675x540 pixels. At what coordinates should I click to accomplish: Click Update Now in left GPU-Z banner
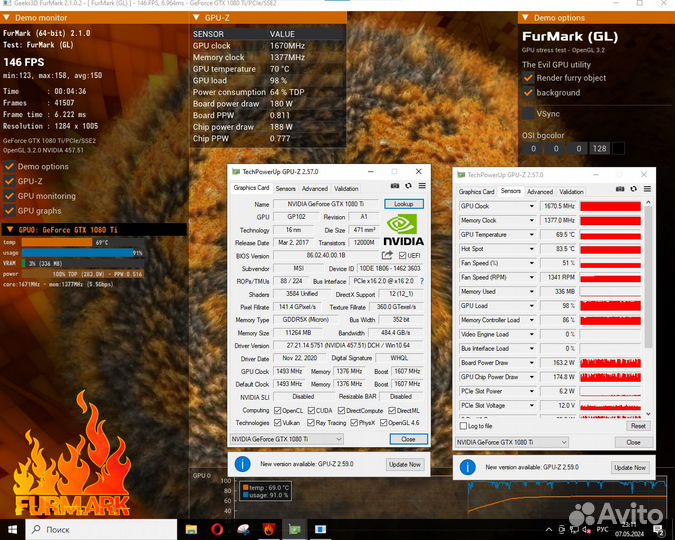(405, 464)
